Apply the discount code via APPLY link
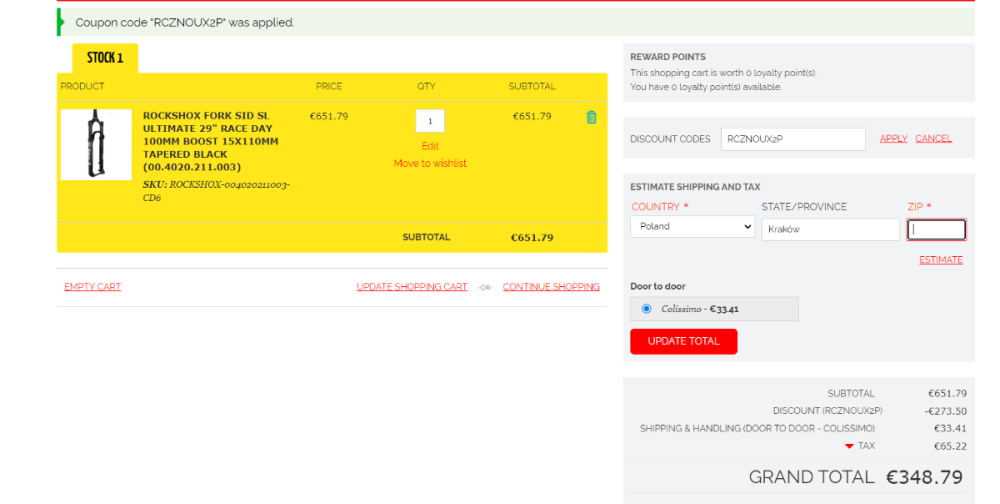The width and height of the screenshot is (1000, 504). click(893, 138)
